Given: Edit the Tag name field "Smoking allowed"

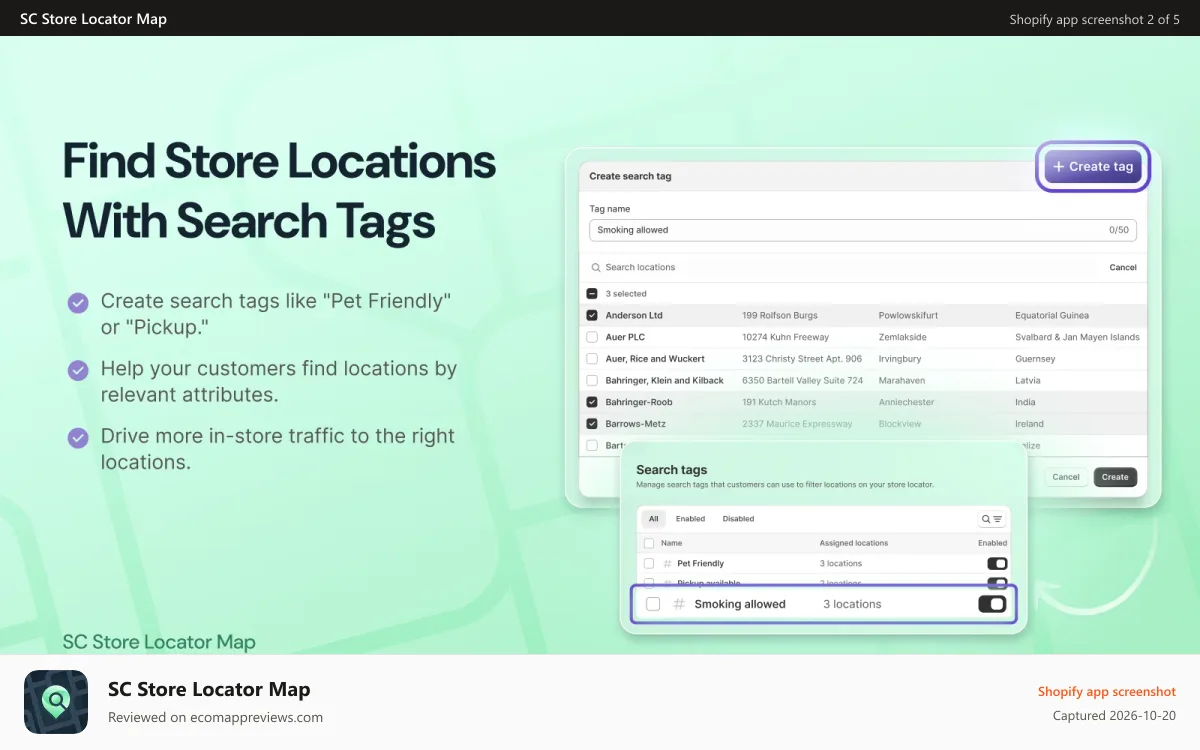Looking at the screenshot, I should point(862,230).
